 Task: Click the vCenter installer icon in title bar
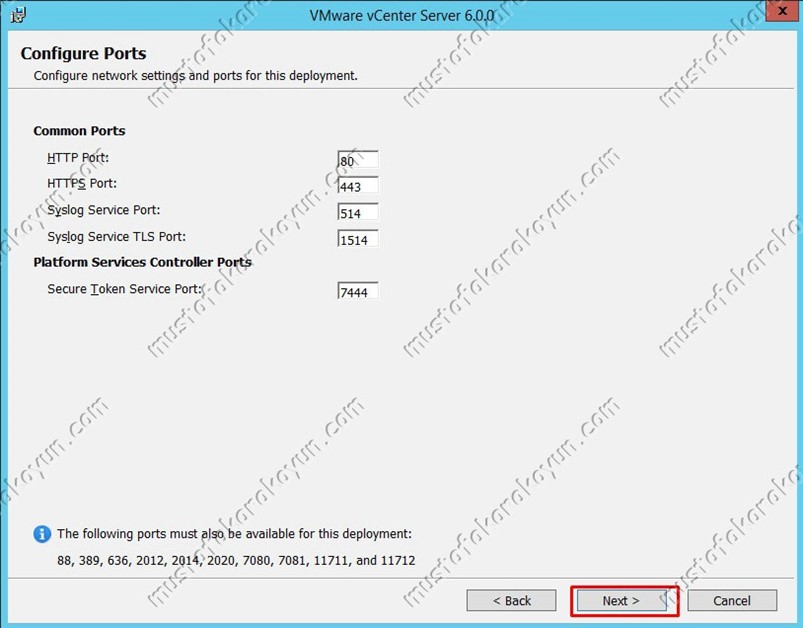click(x=18, y=15)
